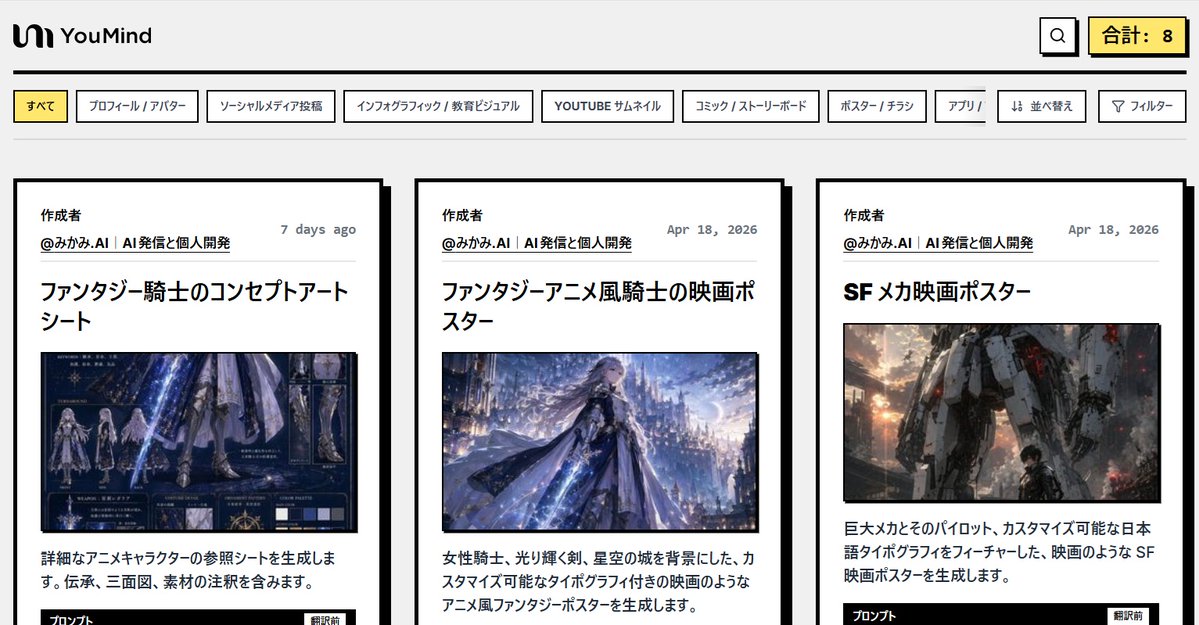Screen dimensions: 1199x625
Task: Open @みかみ.AI author profile on first card
Action: tap(75, 243)
